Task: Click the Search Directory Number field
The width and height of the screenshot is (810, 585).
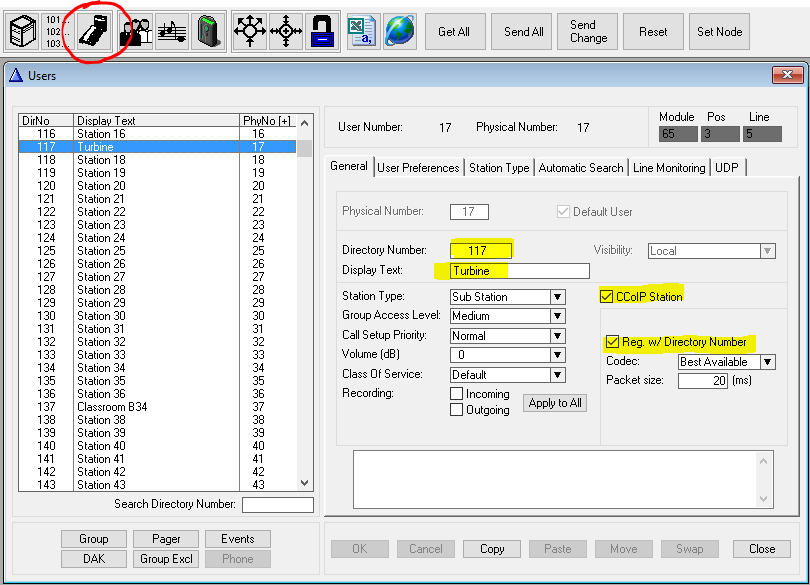Action: (x=277, y=505)
